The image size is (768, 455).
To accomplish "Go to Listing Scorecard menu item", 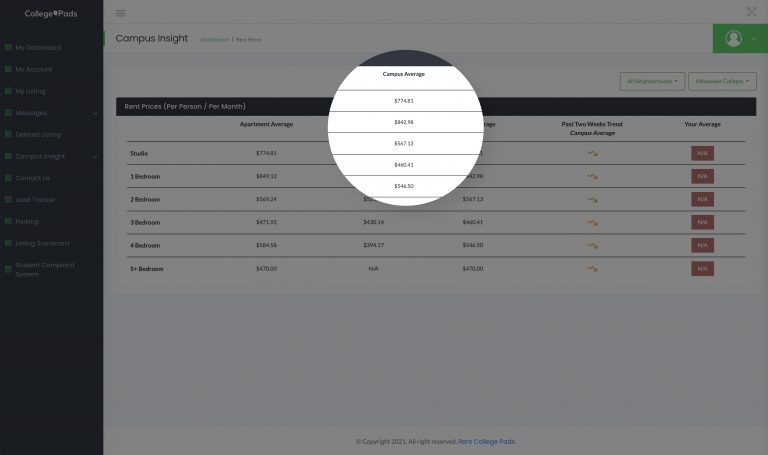I will pos(42,243).
